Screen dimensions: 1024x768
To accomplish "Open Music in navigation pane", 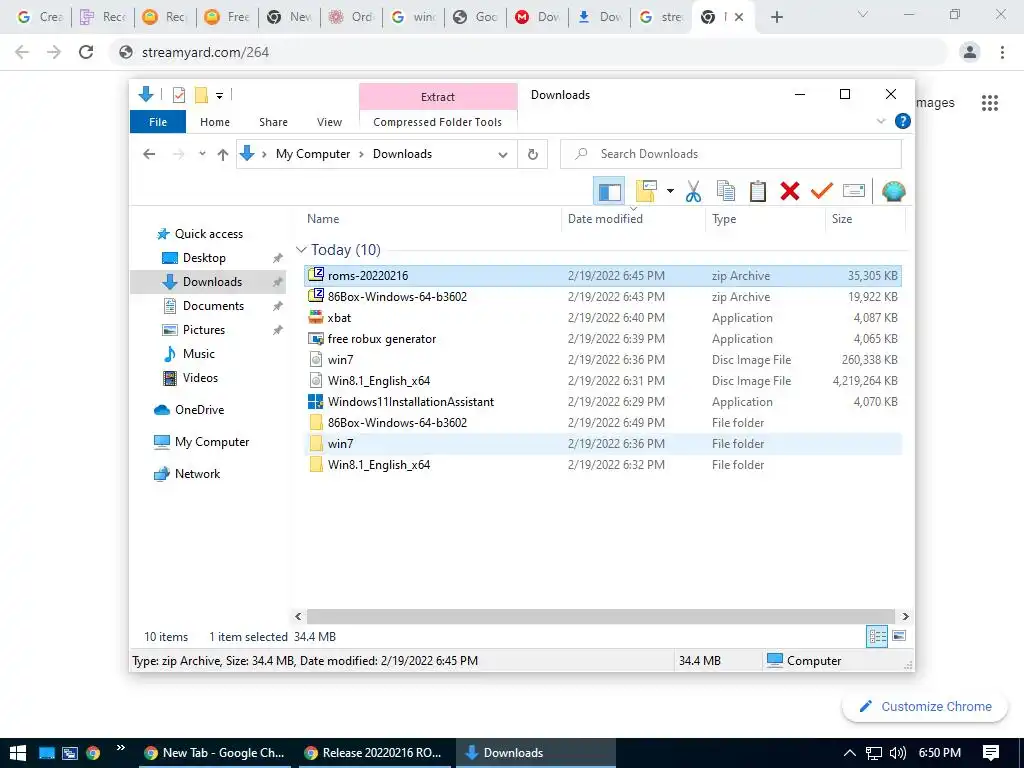I will (x=199, y=354).
